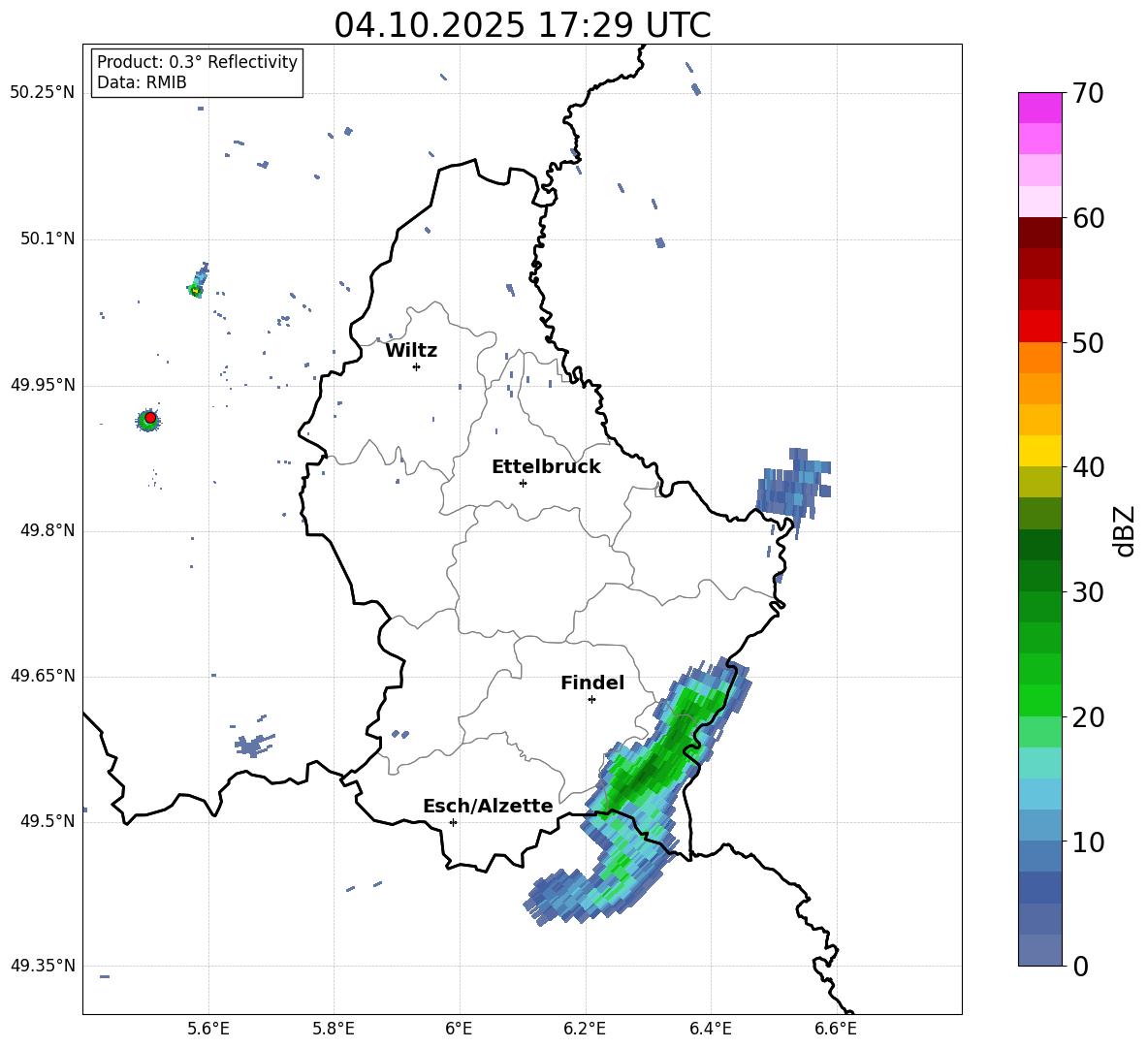The width and height of the screenshot is (1148, 1048).
Task: Click the 50 tick on colorbar
Action: (x=1088, y=343)
